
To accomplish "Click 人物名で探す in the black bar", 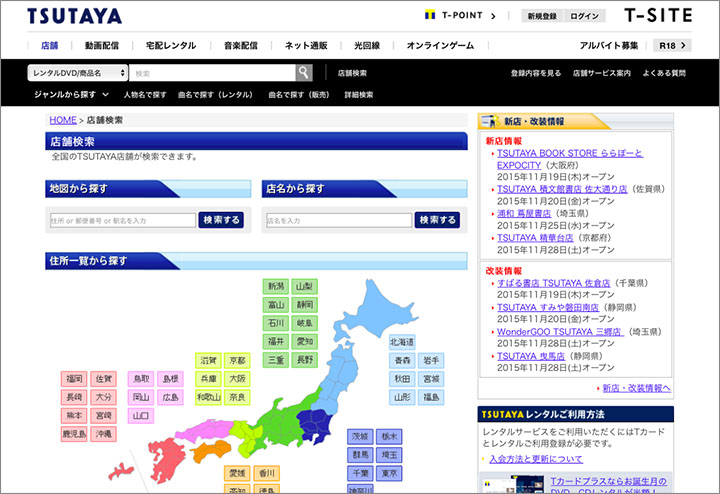I will pyautogui.click(x=145, y=95).
